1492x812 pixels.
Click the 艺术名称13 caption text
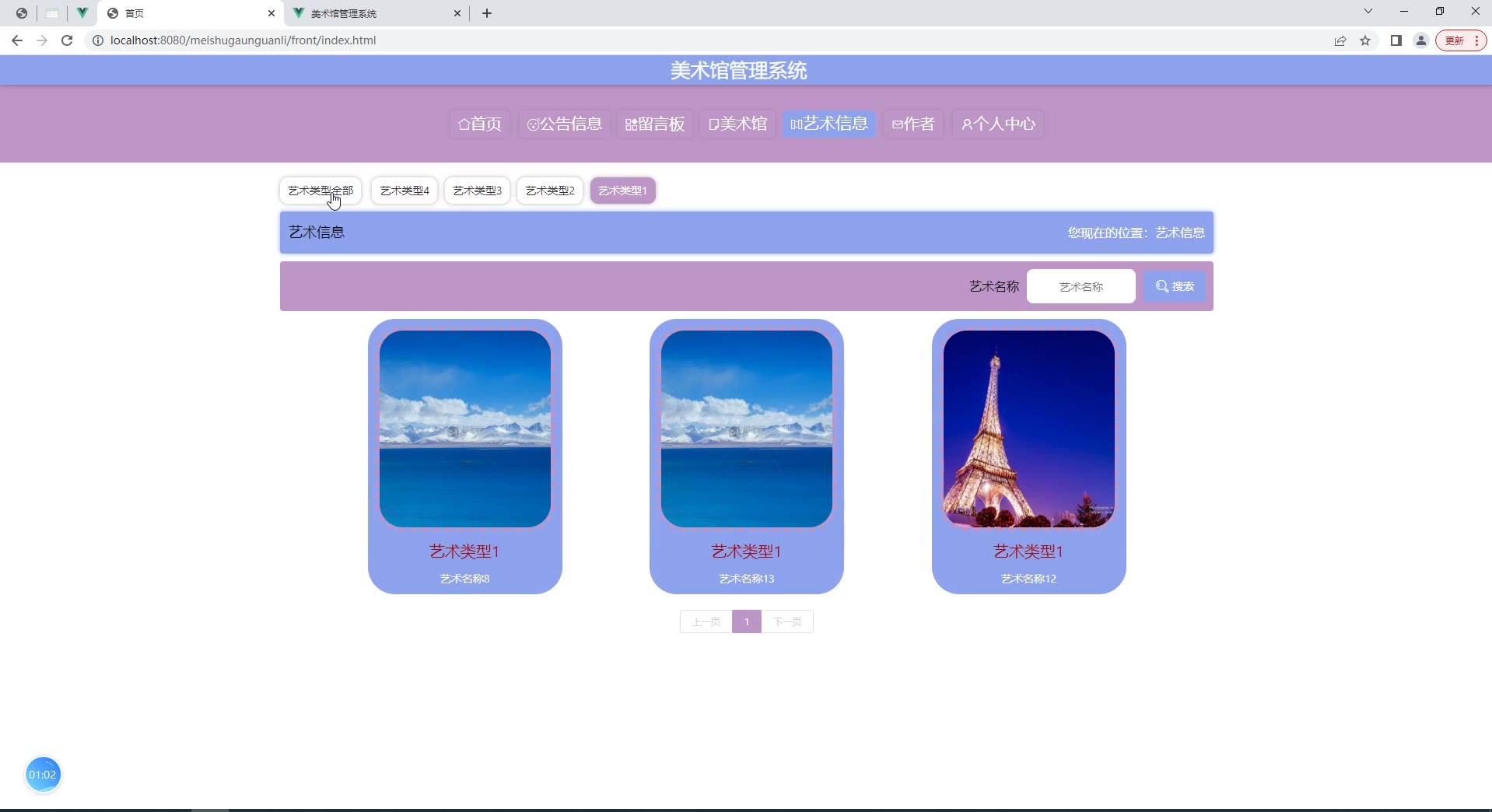point(747,579)
